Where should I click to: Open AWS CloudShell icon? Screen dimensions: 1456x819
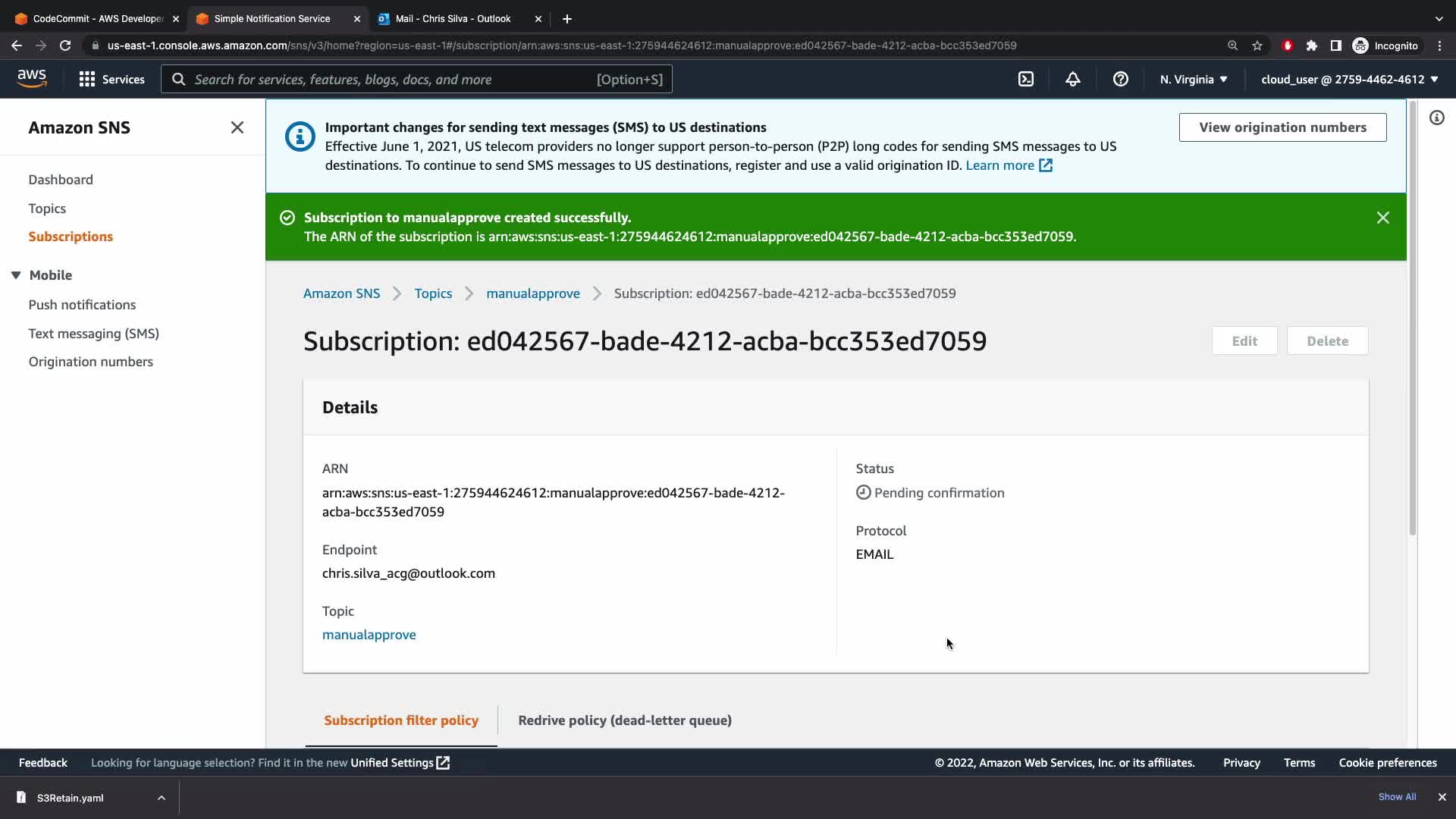pyautogui.click(x=1025, y=79)
